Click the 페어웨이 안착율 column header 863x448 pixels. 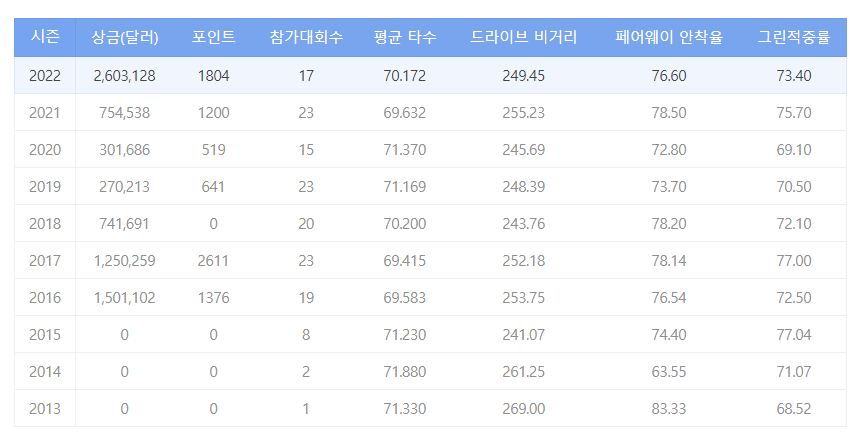pyautogui.click(x=669, y=37)
